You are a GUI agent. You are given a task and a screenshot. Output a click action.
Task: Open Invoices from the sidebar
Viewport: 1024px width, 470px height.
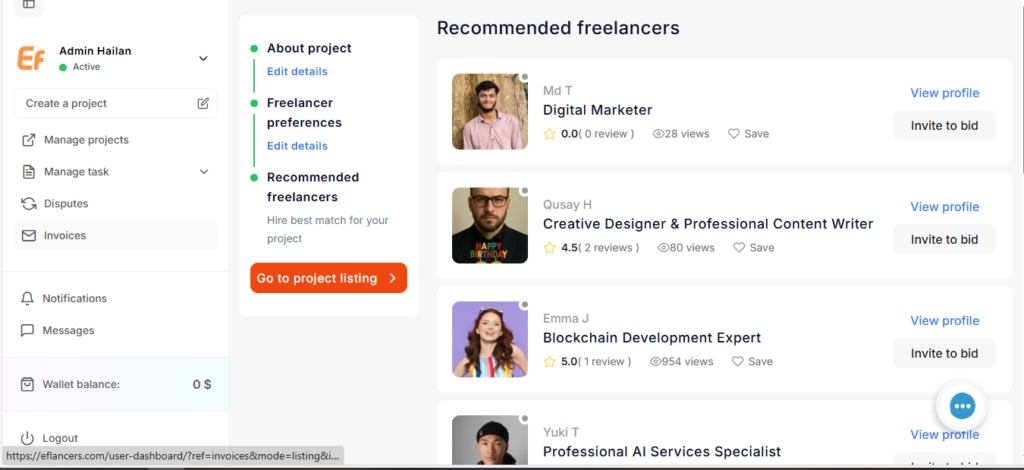64,236
